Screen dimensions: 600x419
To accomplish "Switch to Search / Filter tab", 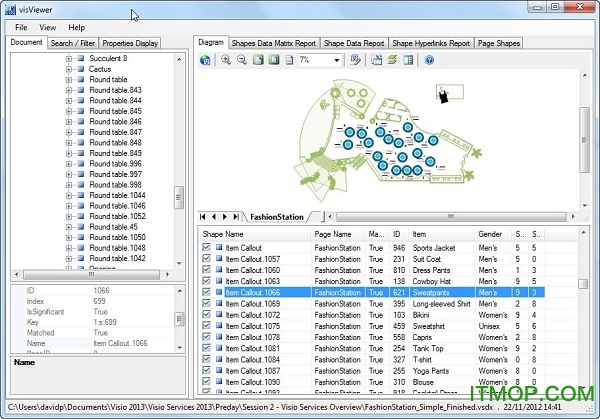I will coord(73,43).
